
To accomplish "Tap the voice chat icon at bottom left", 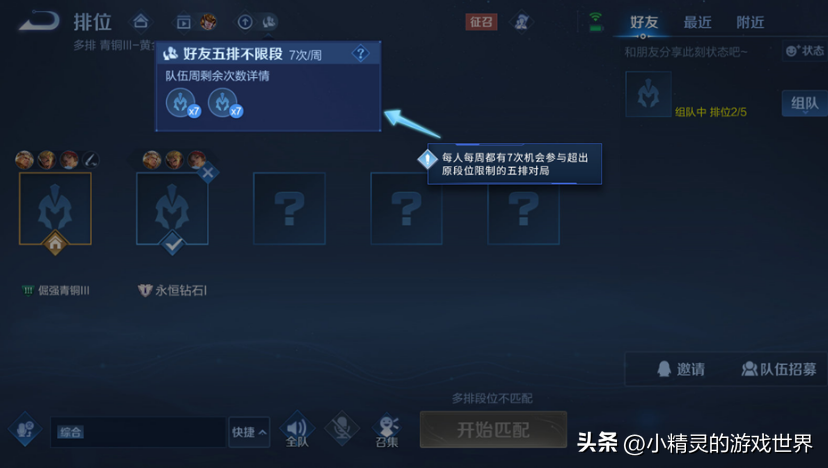I will pyautogui.click(x=25, y=429).
